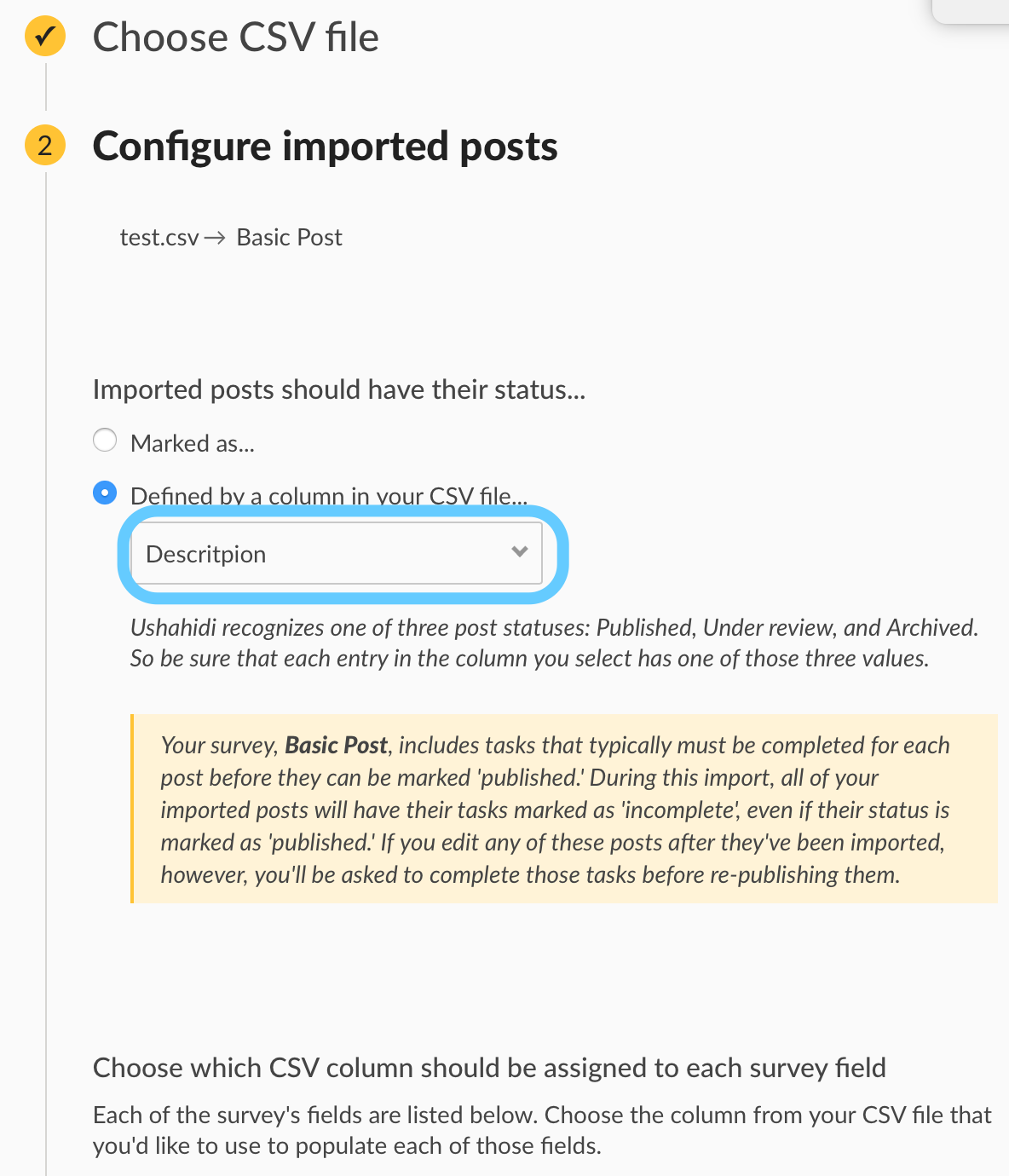Click the "Configure imported posts" step heading
This screenshot has width=1009, height=1176.
click(325, 146)
